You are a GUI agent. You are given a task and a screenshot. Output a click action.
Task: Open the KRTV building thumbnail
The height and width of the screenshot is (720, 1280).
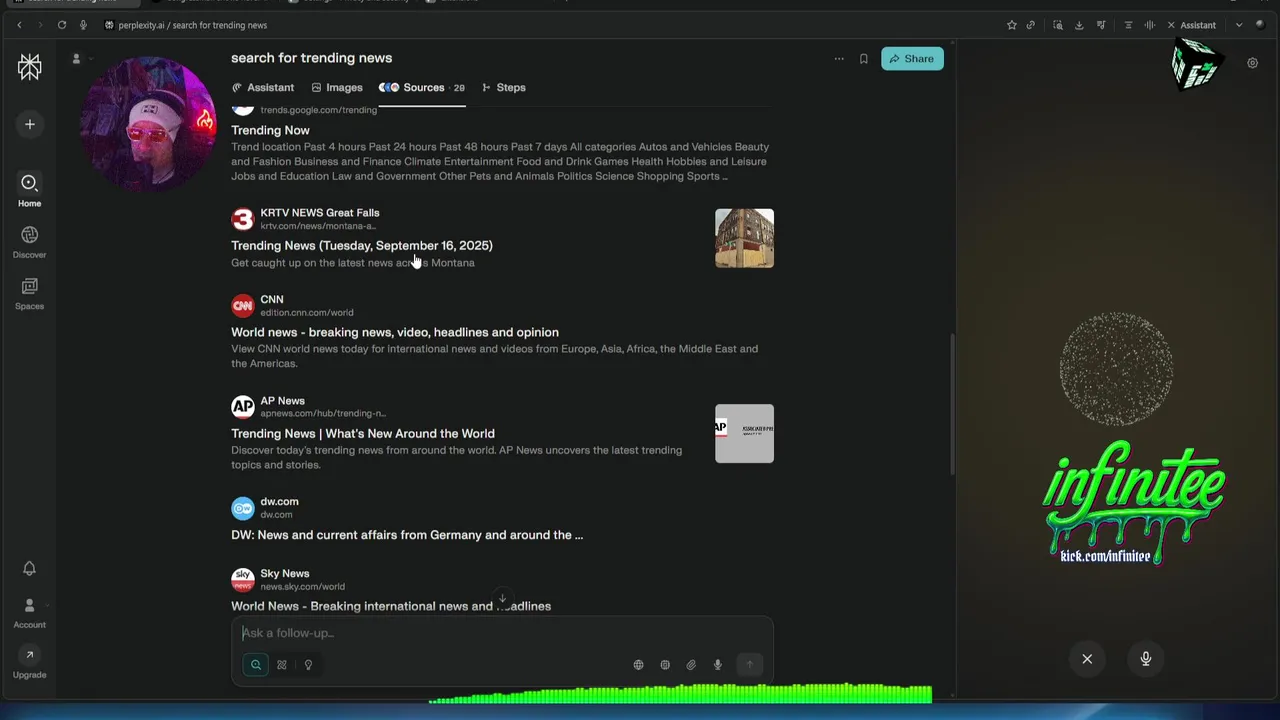[744, 238]
